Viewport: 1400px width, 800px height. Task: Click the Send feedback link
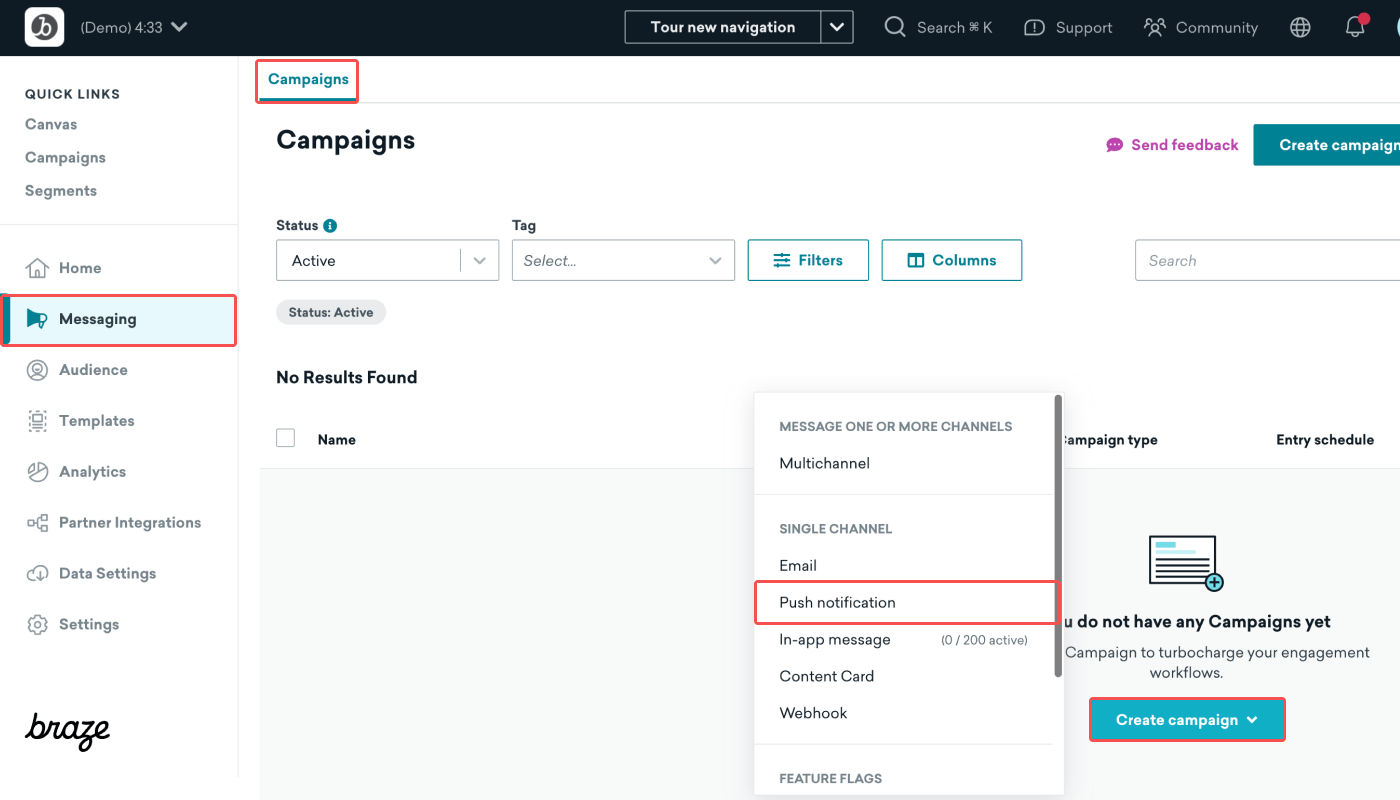1172,145
